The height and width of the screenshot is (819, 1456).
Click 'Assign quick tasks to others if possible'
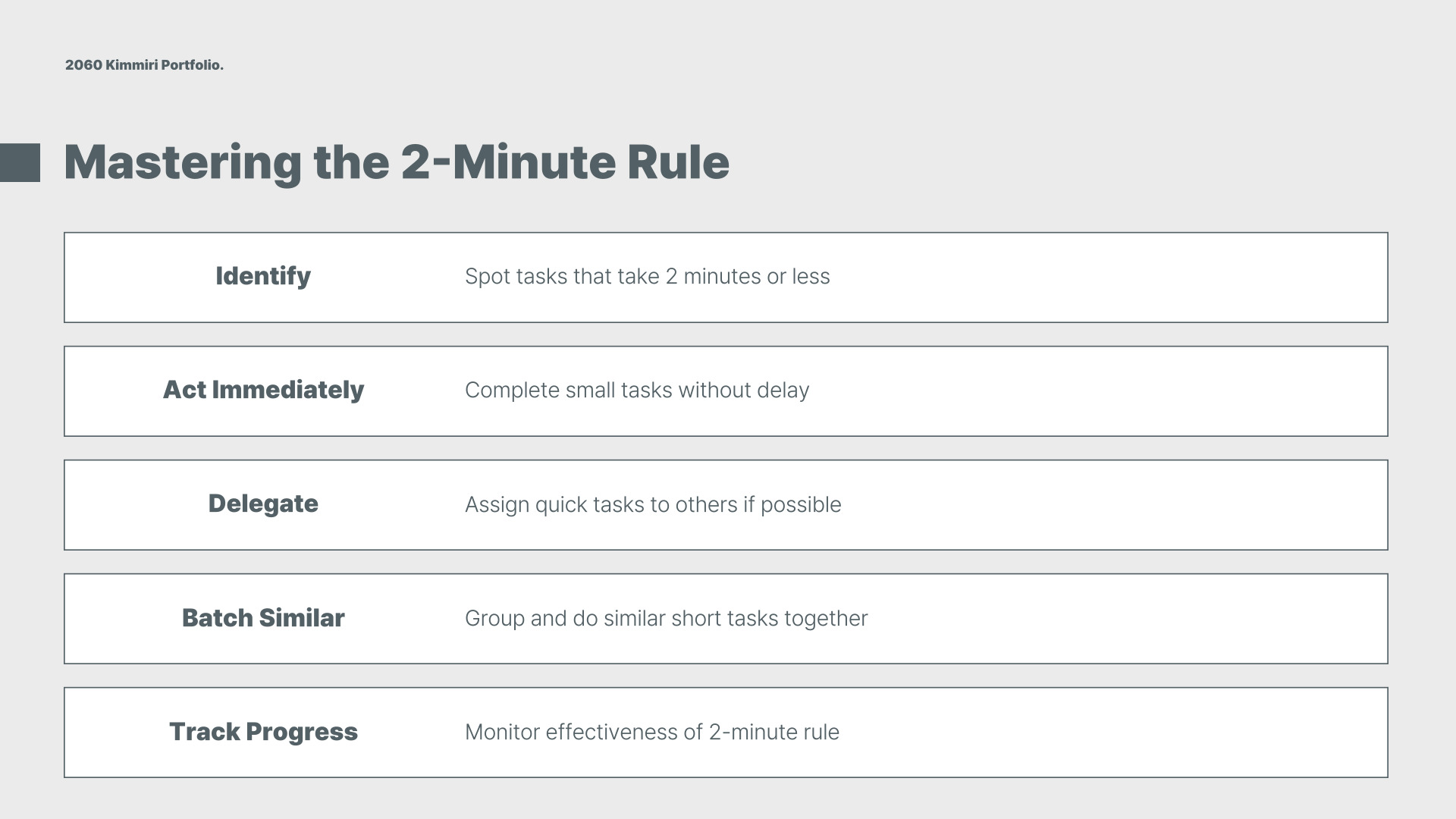[x=653, y=505]
